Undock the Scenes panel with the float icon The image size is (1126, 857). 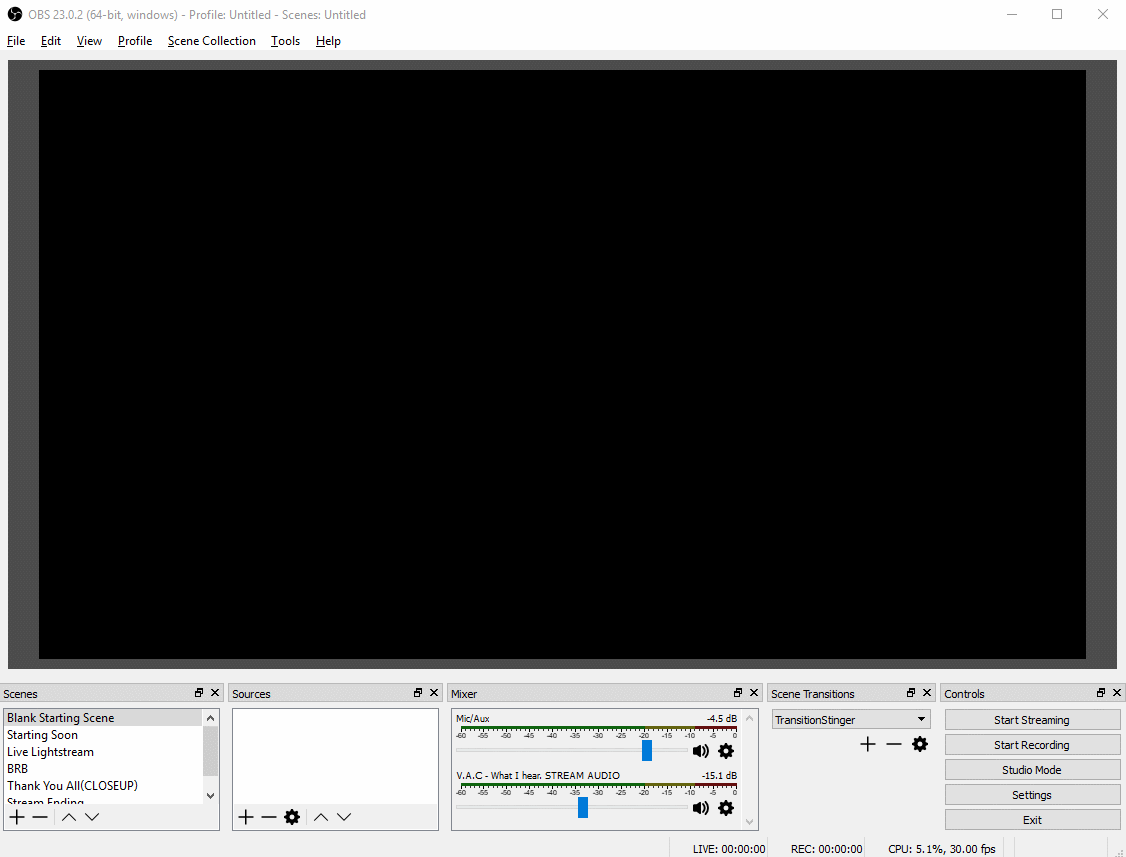(199, 692)
